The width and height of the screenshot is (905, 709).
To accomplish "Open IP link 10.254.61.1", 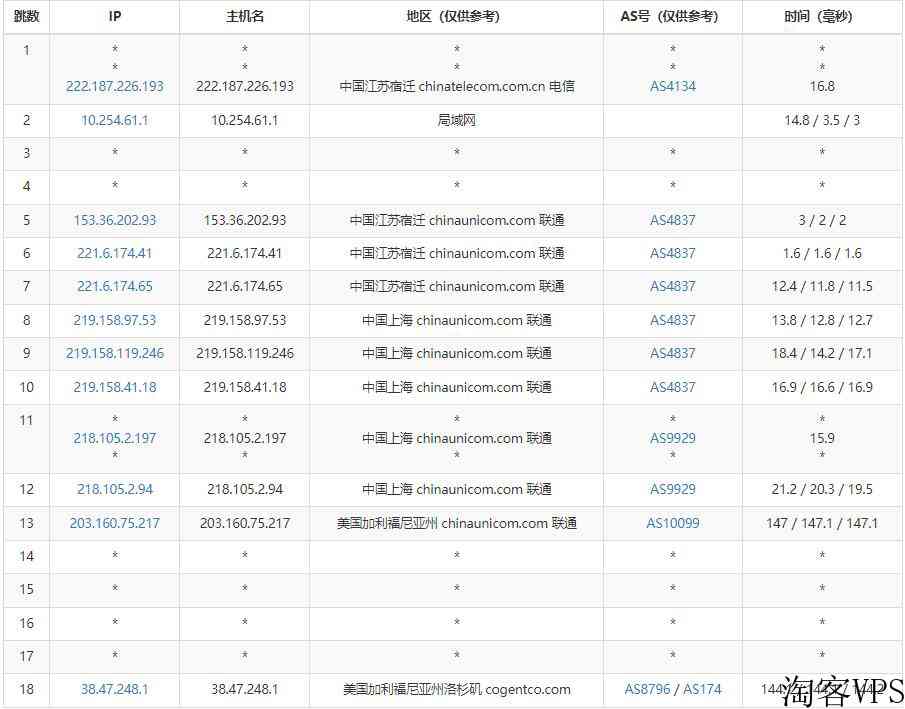I will (115, 121).
